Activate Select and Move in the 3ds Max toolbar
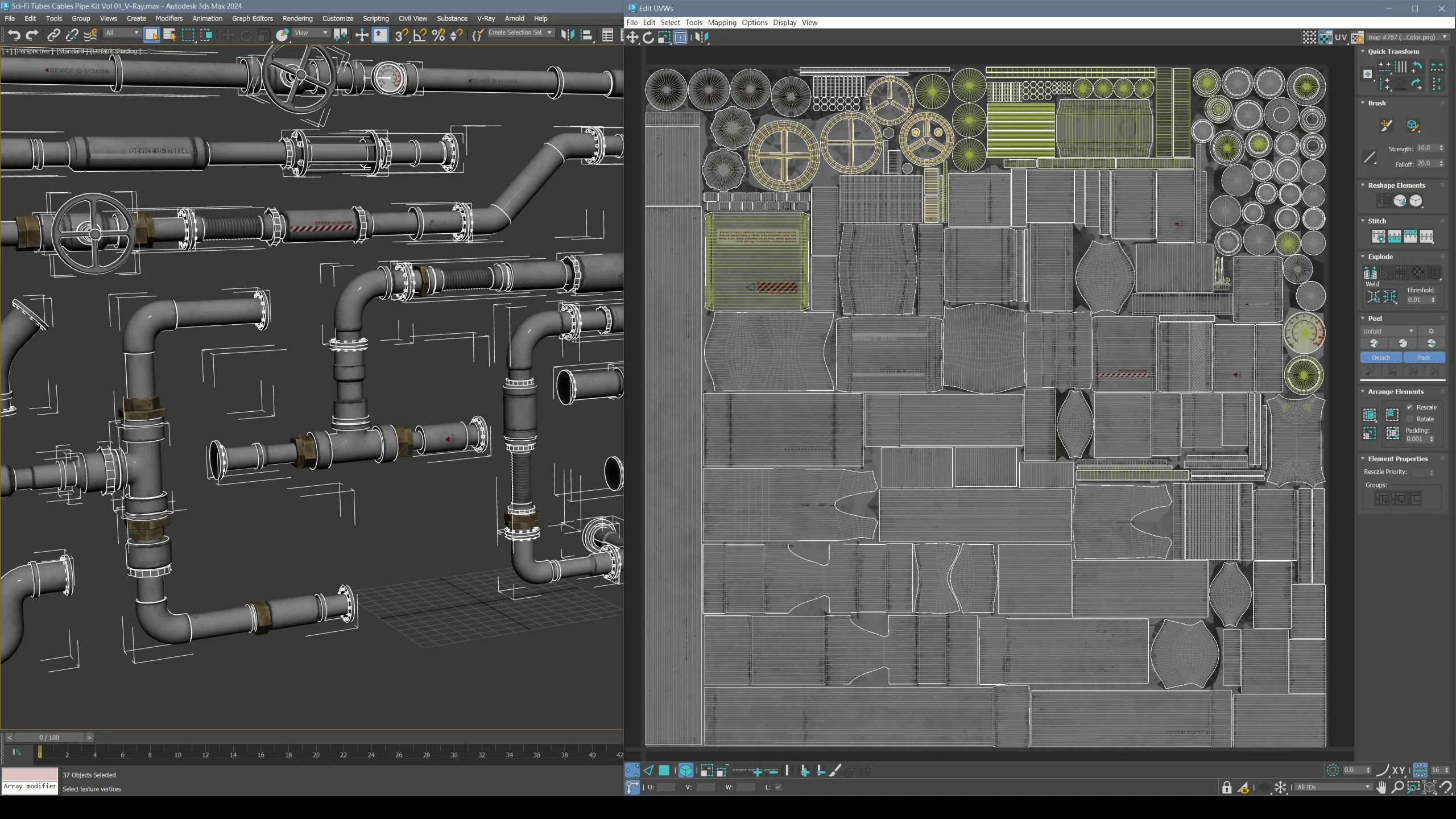 (227, 35)
